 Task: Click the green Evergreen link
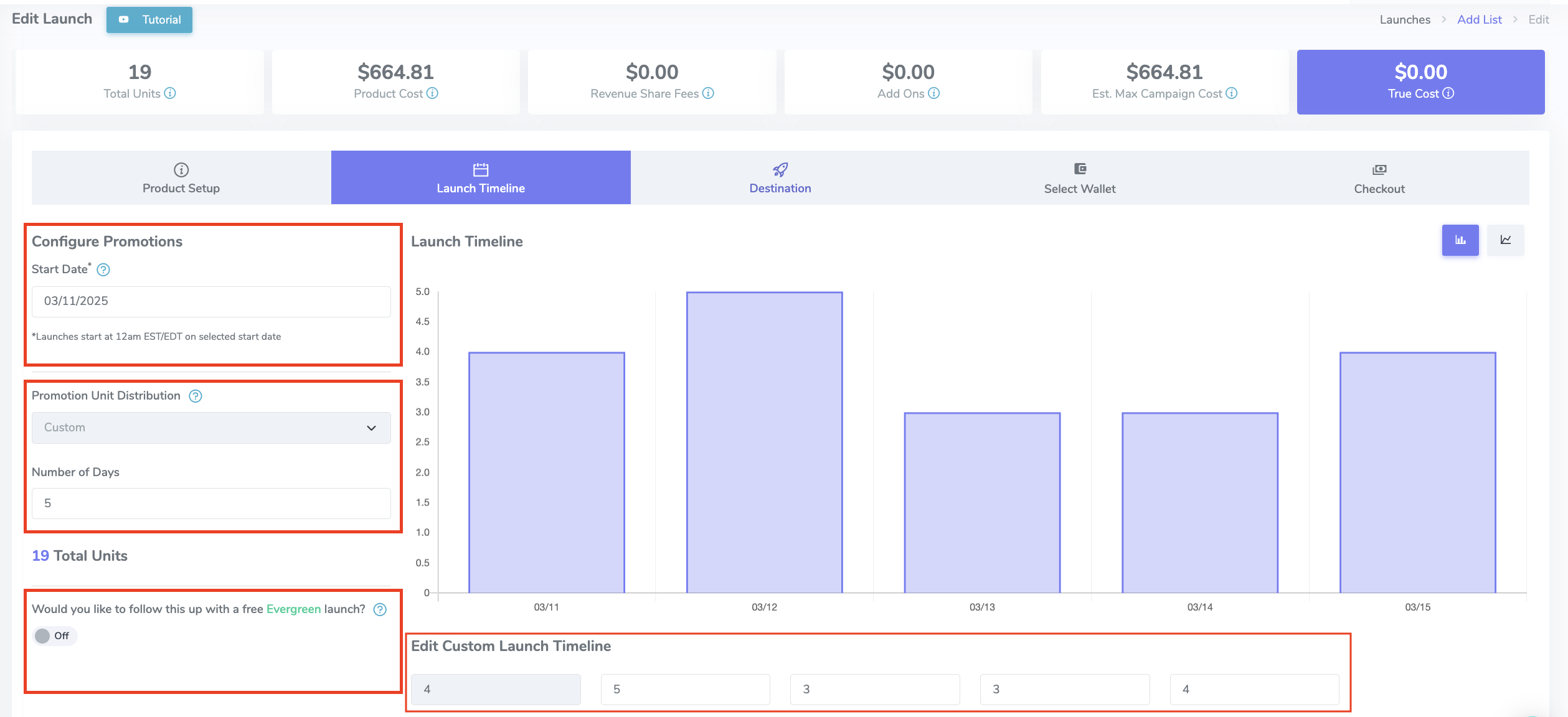293,609
